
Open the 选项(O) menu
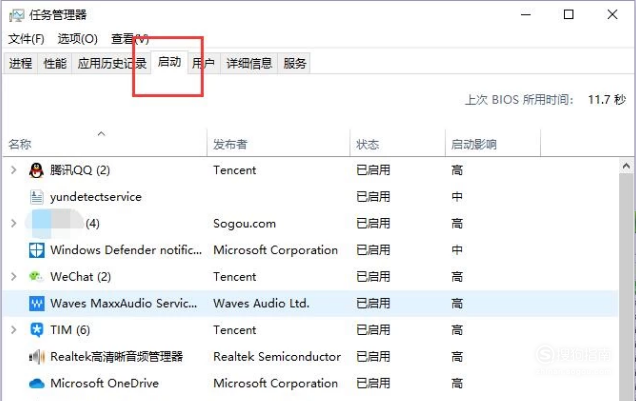coord(77,39)
